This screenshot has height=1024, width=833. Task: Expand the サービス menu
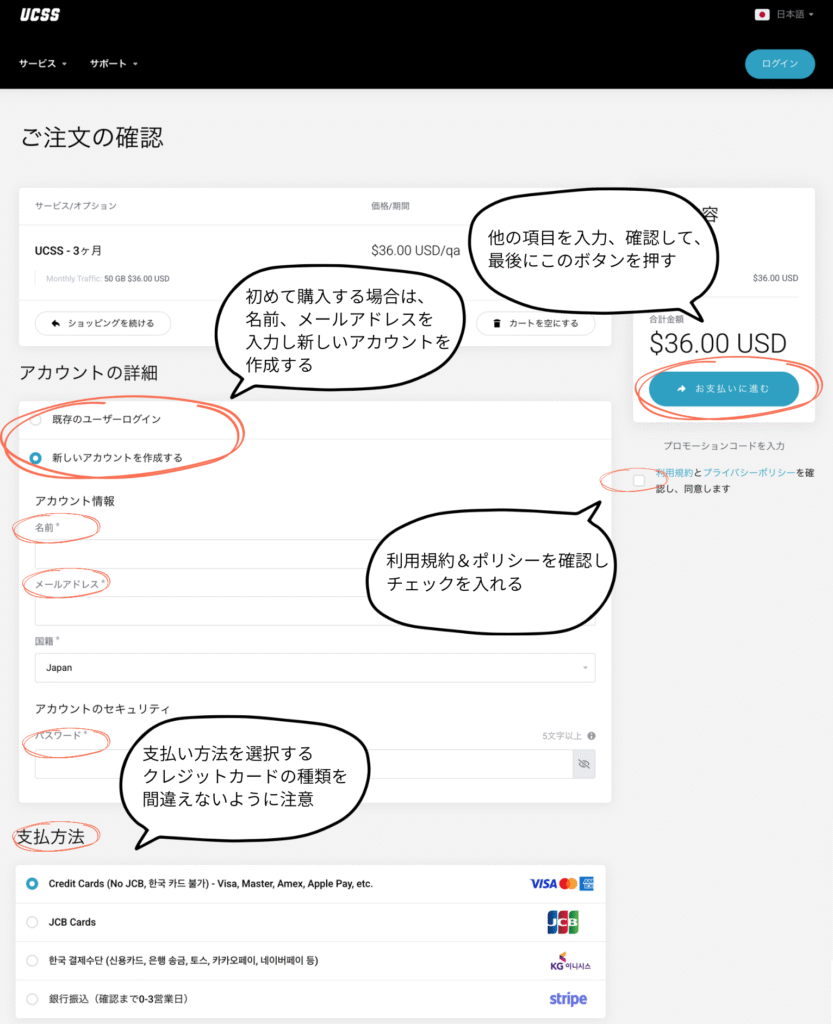tap(42, 63)
